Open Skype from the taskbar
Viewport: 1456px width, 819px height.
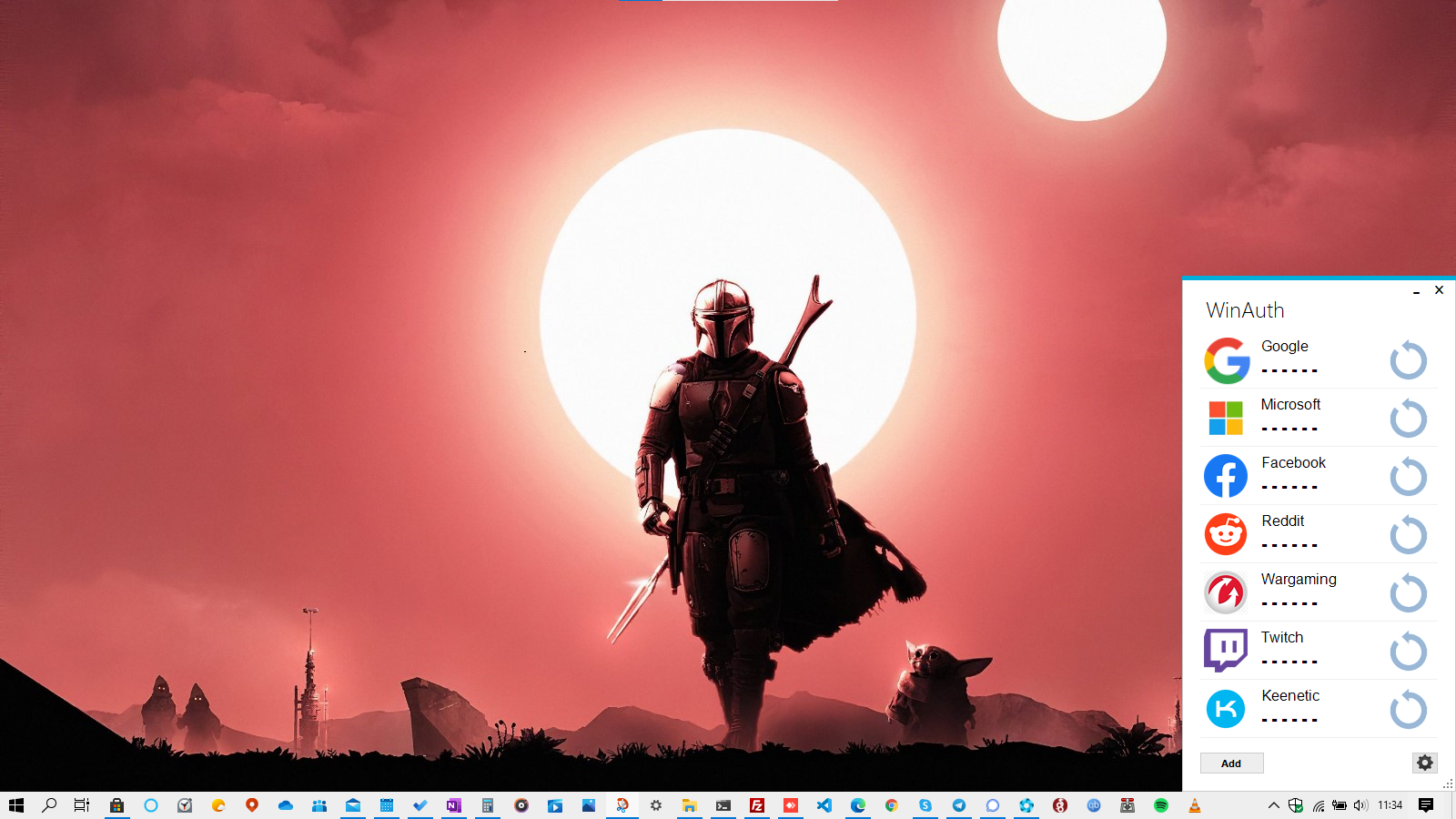click(925, 805)
